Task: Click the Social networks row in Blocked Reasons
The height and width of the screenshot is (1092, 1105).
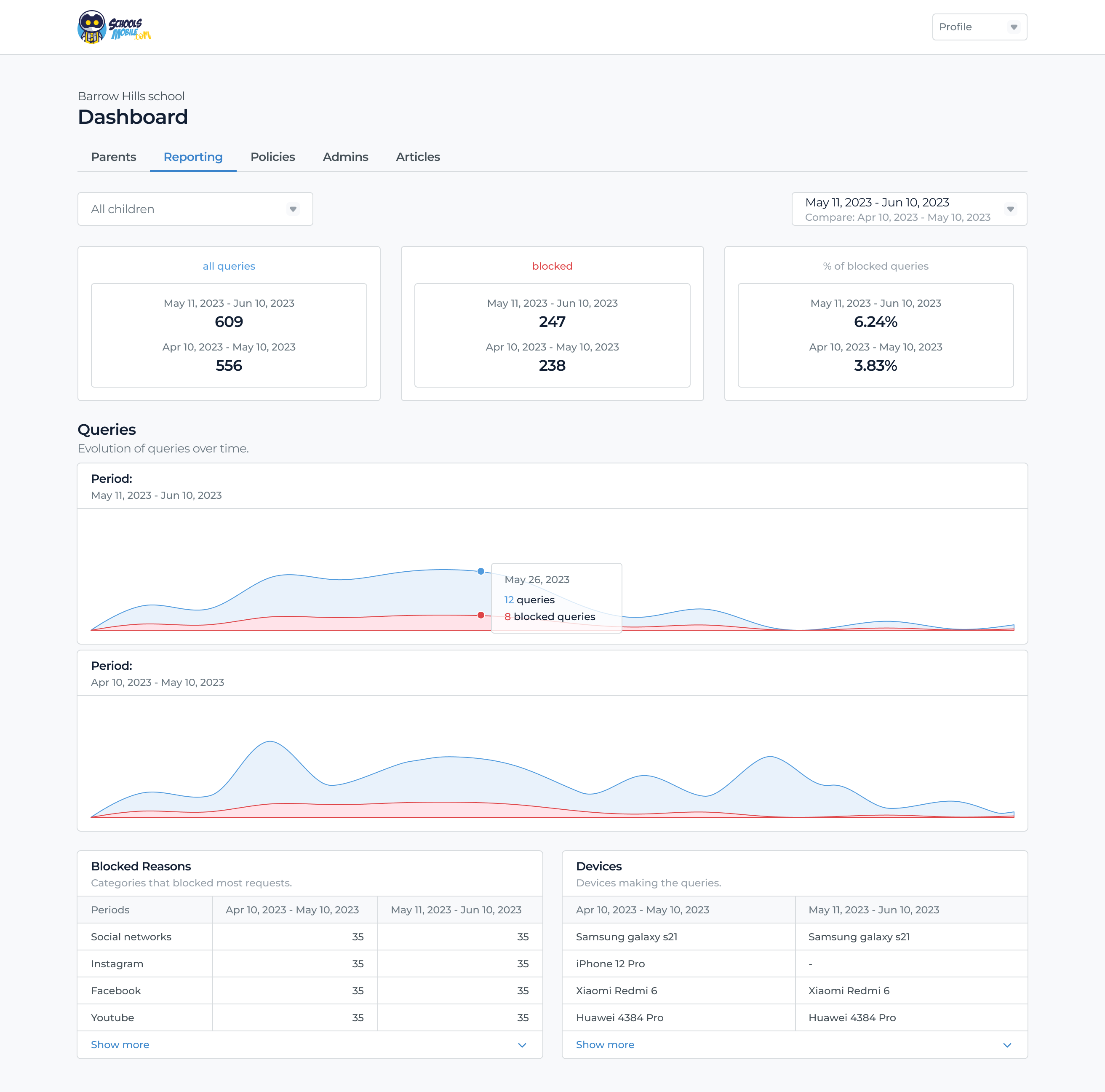Action: pos(131,937)
